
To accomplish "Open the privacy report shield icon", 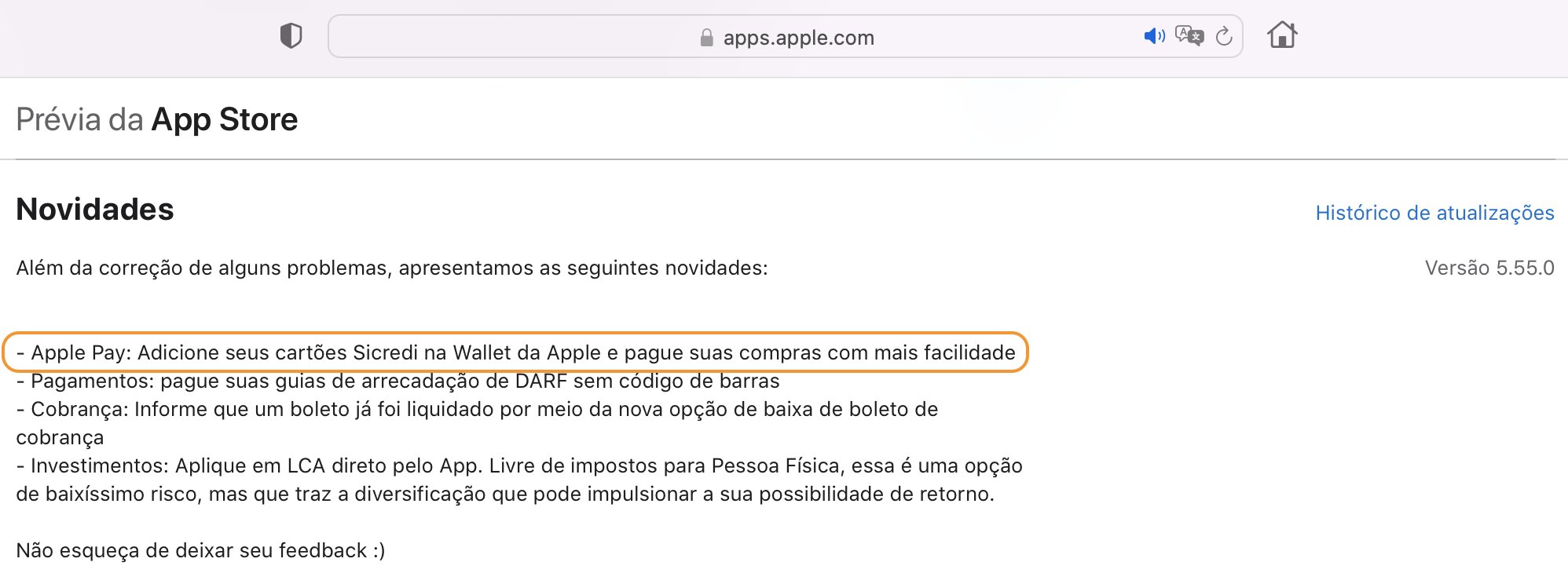I will (x=291, y=36).
